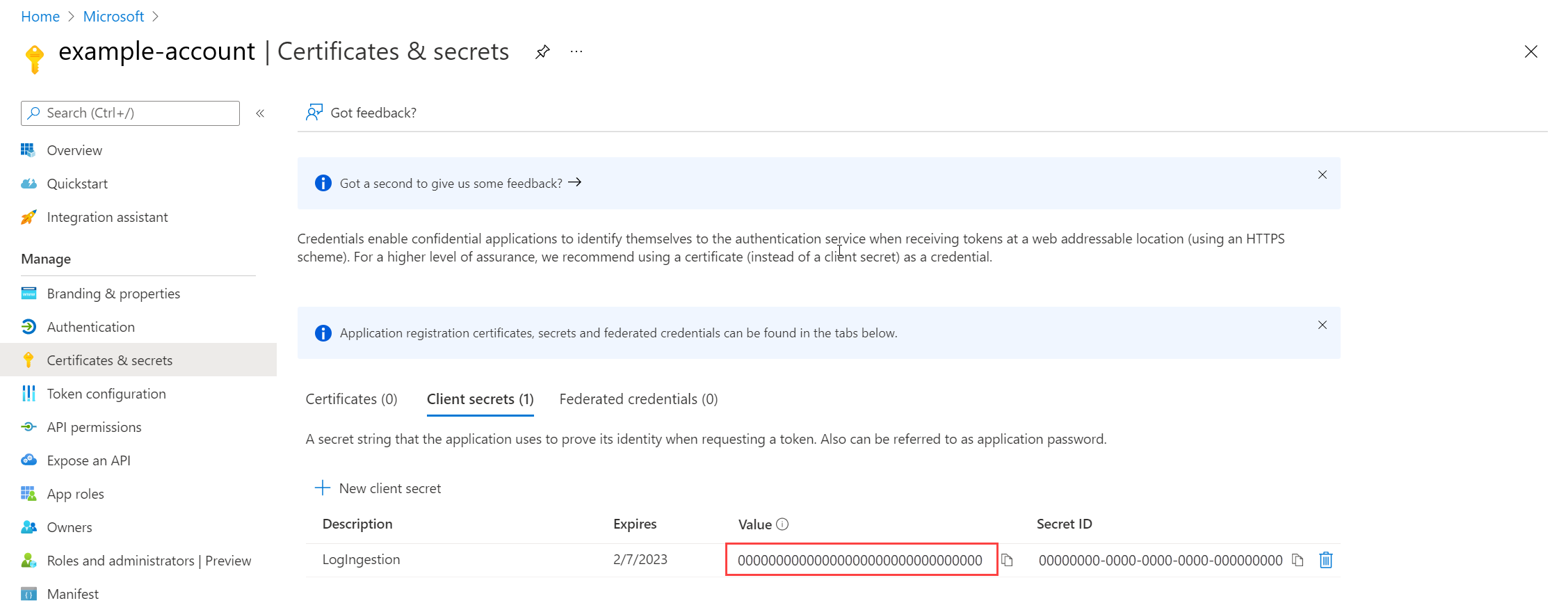1568x610 pixels.
Task: Dismiss the application registration info banner
Action: tap(1322, 326)
